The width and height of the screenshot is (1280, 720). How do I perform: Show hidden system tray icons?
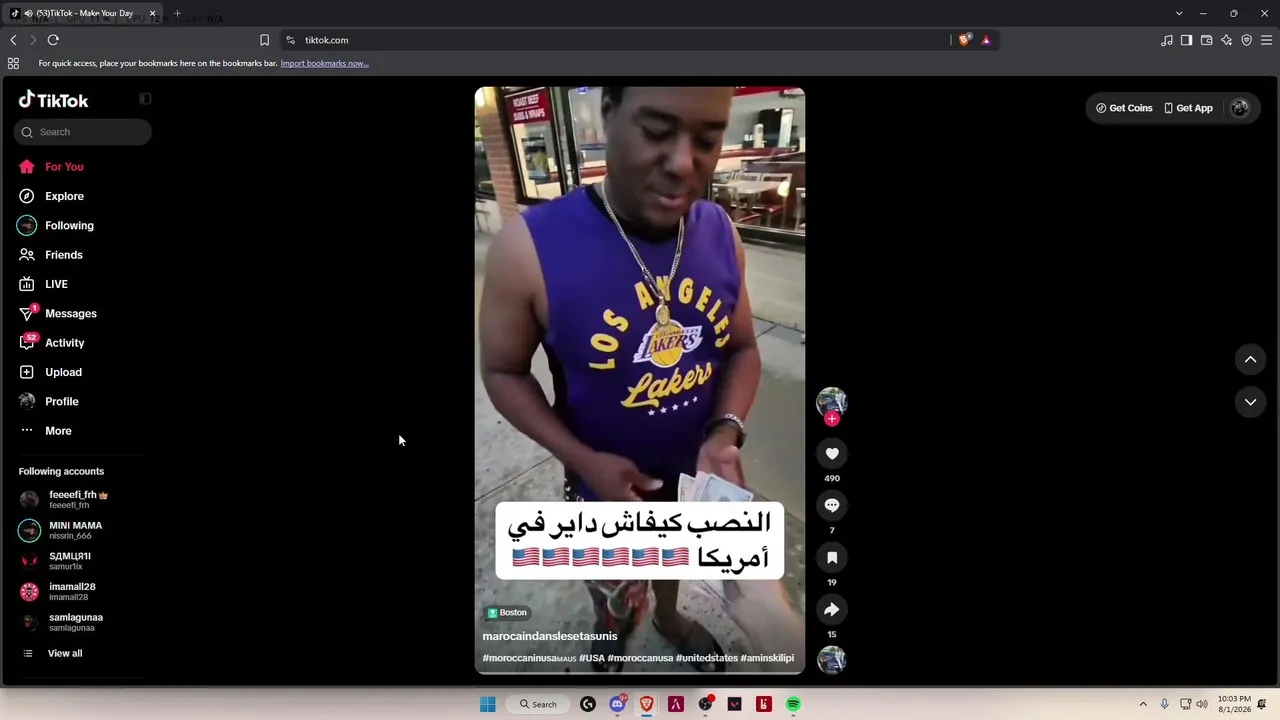pyautogui.click(x=1143, y=704)
